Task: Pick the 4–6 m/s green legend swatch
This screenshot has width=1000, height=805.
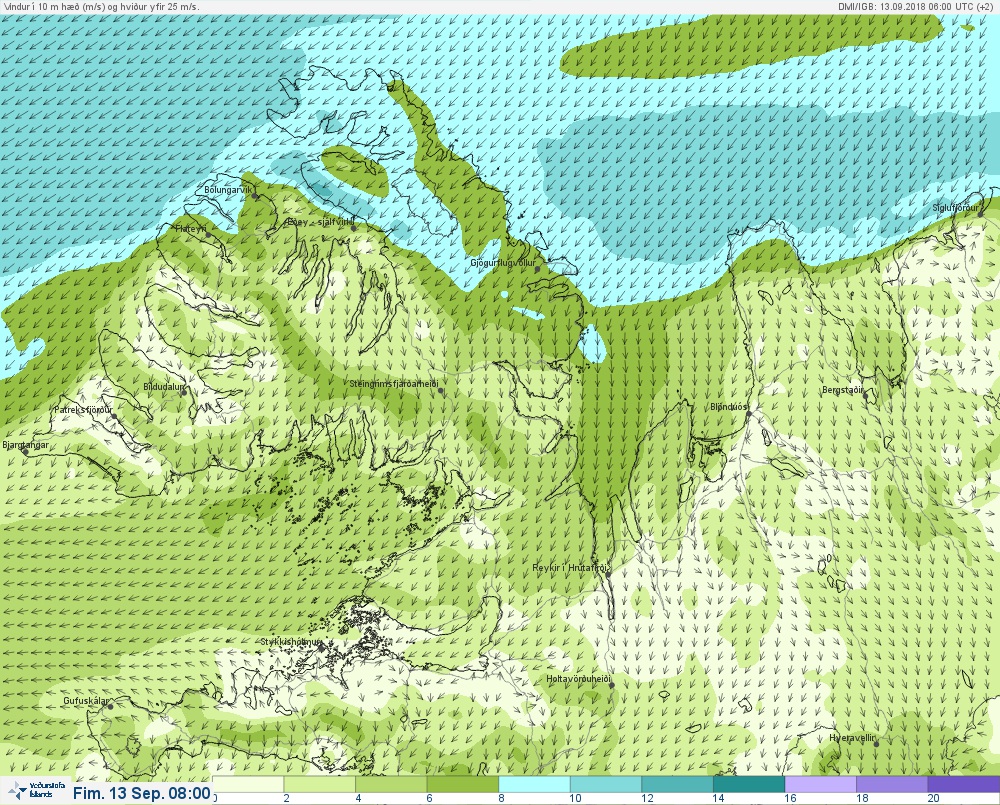Action: (391, 784)
